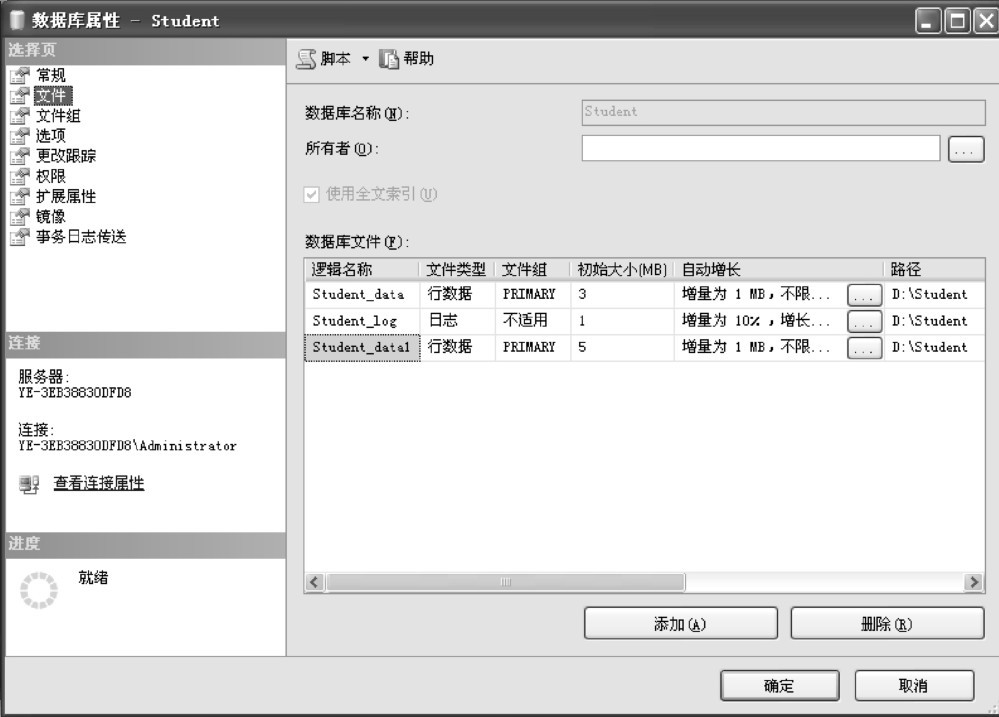Maximize the 数据库属性 window
999x717 pixels.
coord(956,21)
